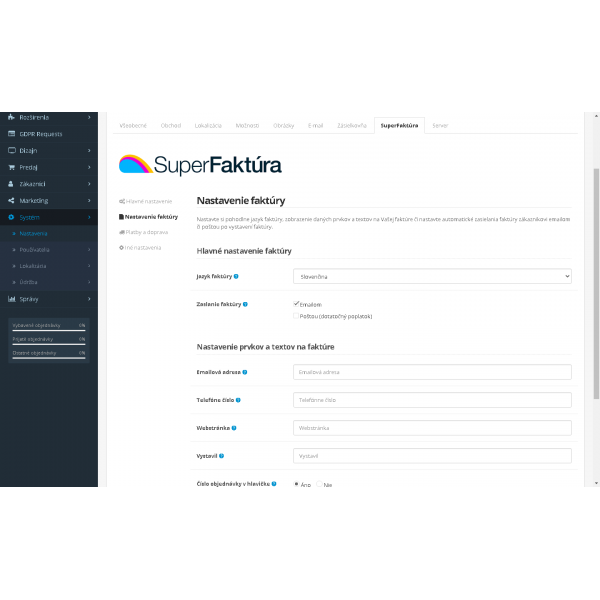Image resolution: width=600 pixels, height=600 pixels.
Task: Select the SuperFaktúra tab
Action: coord(399,126)
